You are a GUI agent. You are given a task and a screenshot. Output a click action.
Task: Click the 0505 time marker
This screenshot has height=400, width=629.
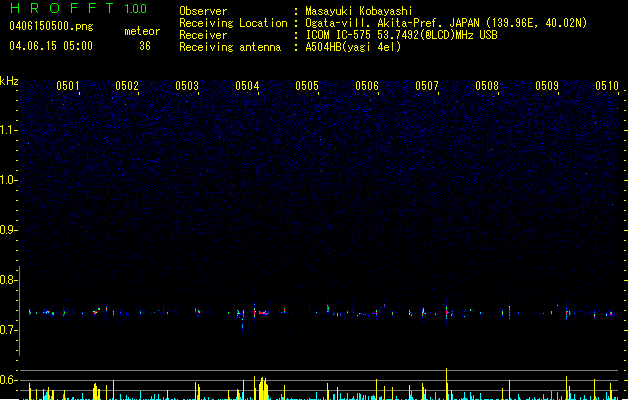click(x=307, y=86)
